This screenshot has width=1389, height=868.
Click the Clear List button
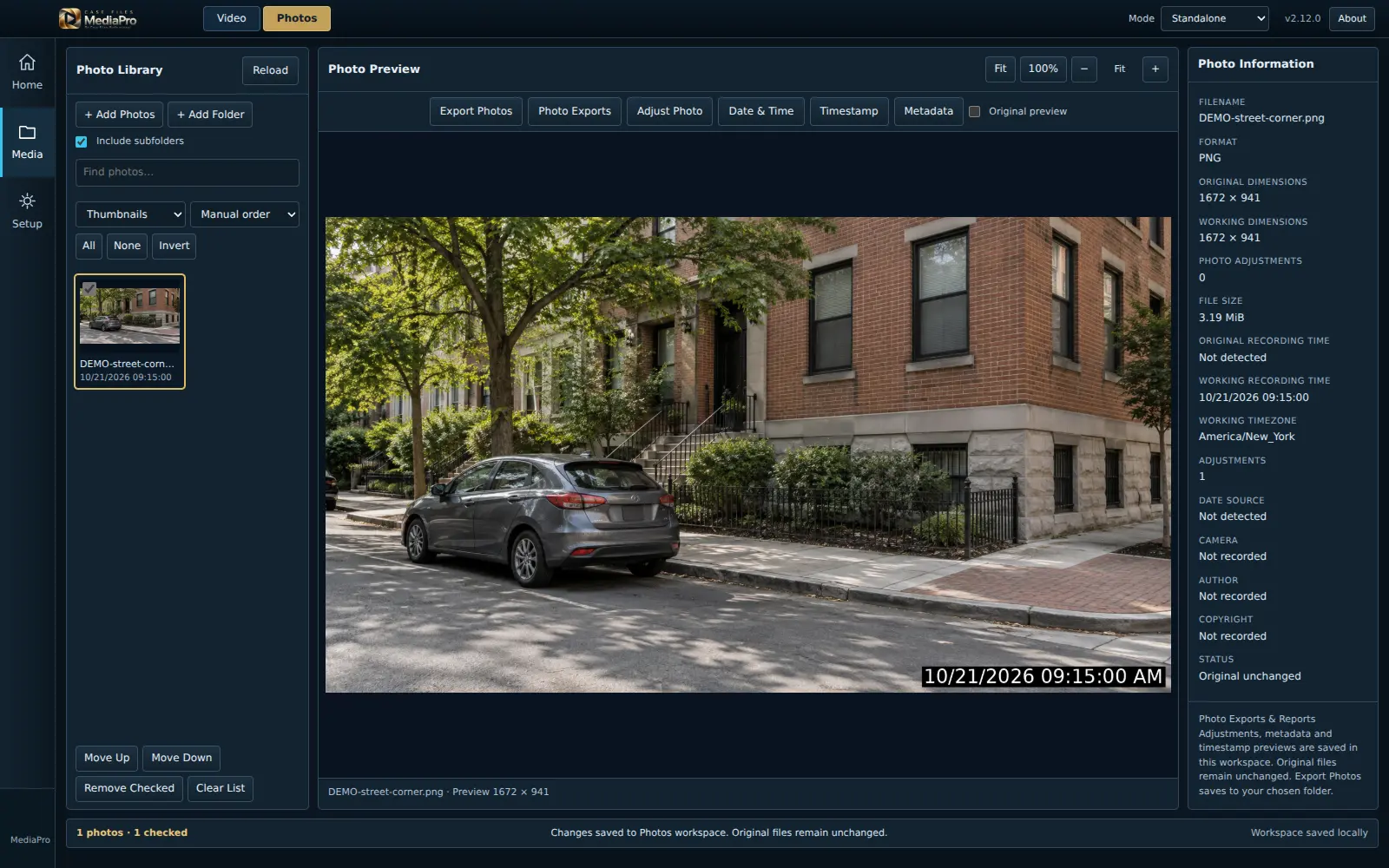221,788
